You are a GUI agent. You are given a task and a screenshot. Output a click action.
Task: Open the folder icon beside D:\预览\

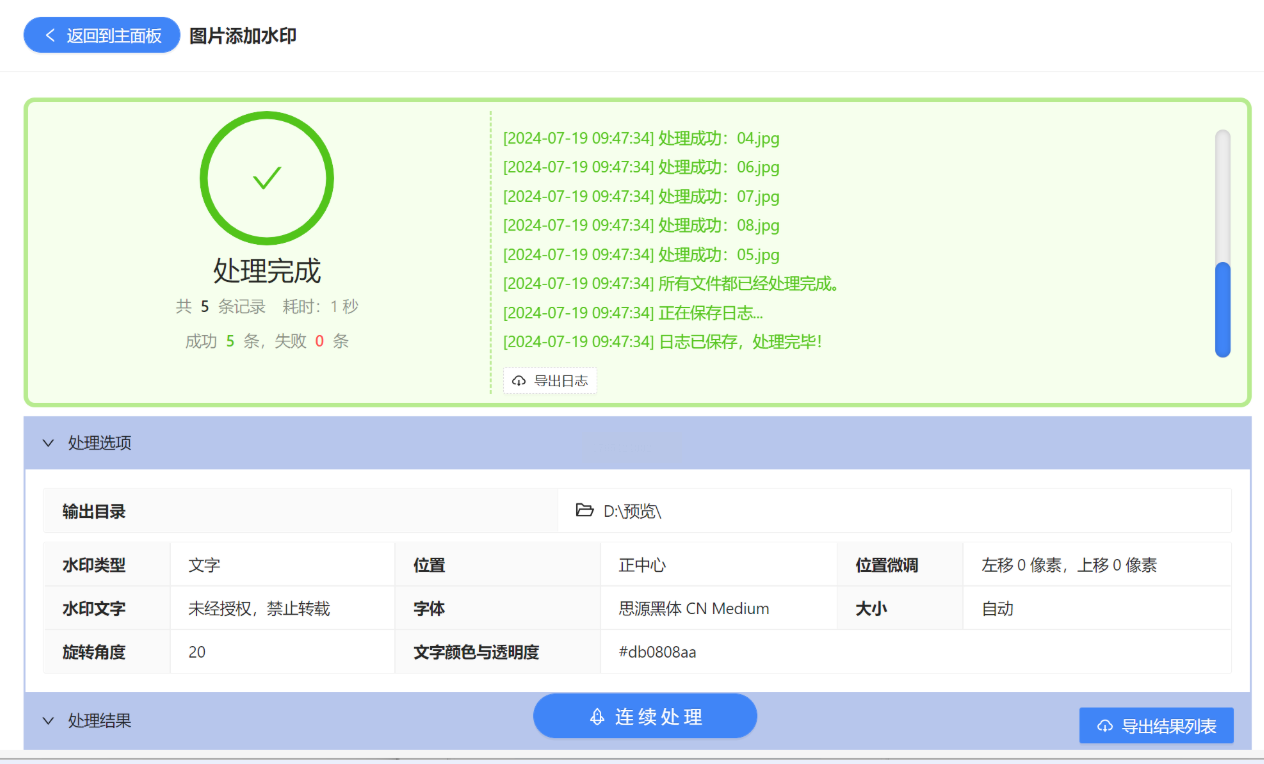coord(585,511)
